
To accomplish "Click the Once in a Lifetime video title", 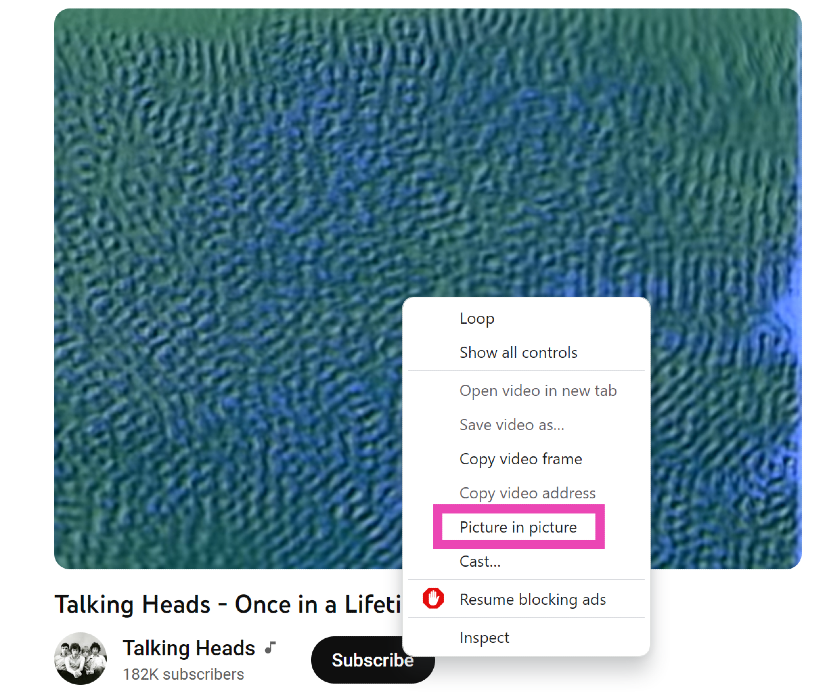I will (228, 604).
